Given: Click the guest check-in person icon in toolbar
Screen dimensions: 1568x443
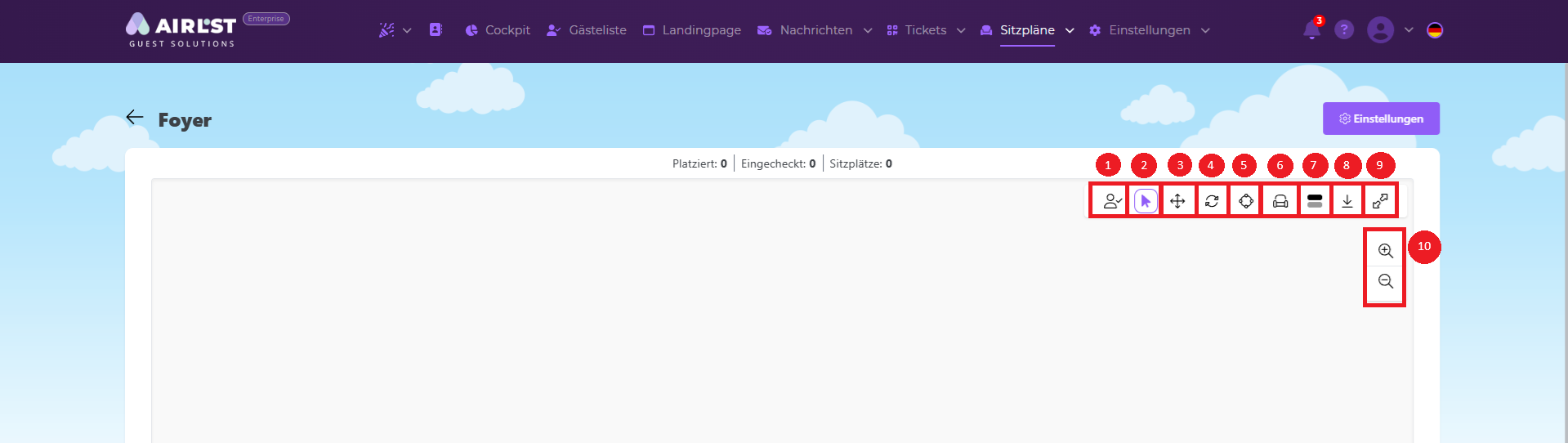Looking at the screenshot, I should [1111, 201].
